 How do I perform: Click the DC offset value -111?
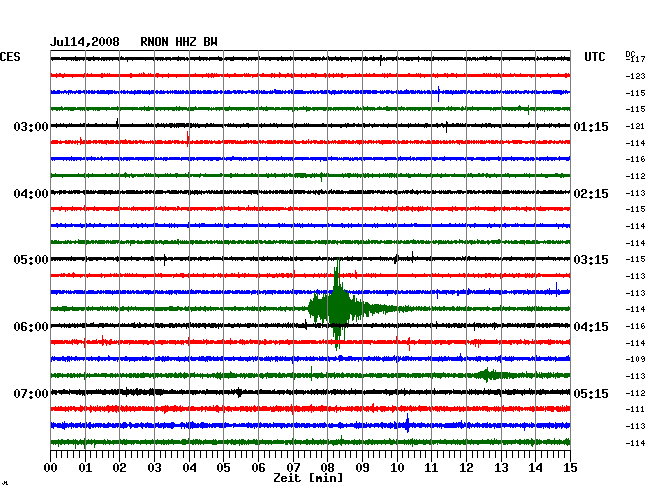635,409
